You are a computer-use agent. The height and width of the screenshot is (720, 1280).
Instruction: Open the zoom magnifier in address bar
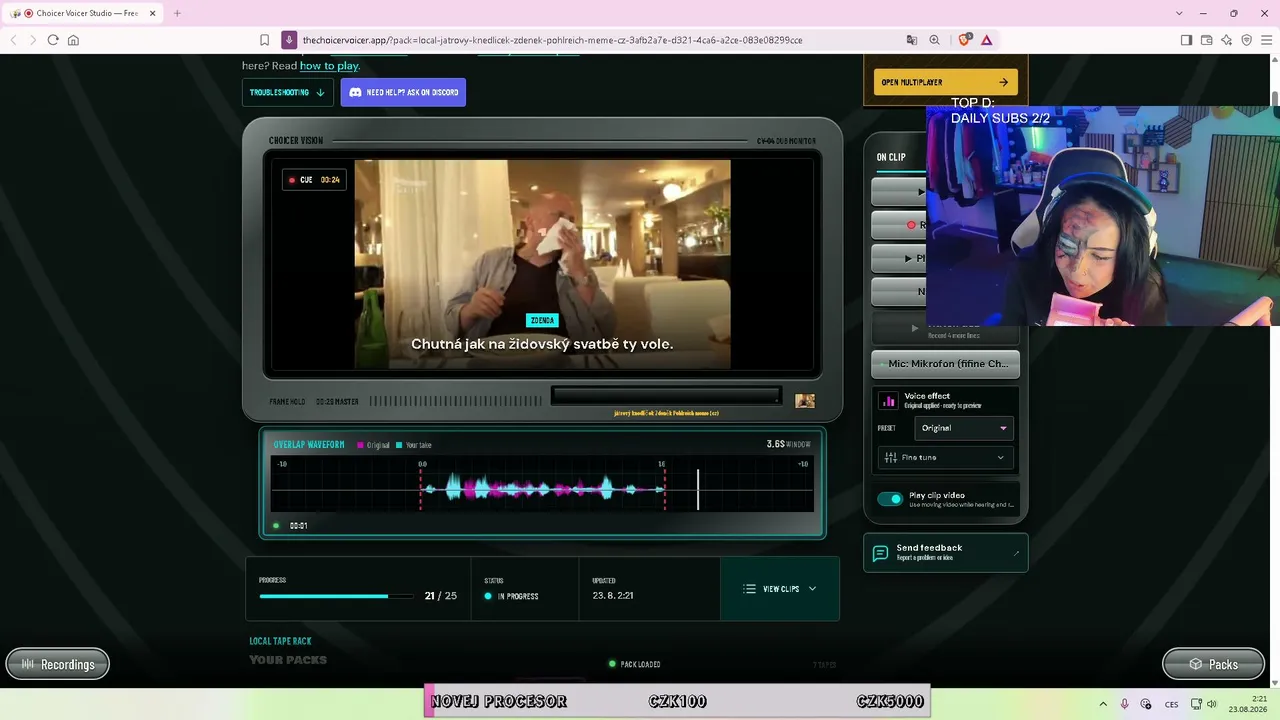tap(934, 40)
